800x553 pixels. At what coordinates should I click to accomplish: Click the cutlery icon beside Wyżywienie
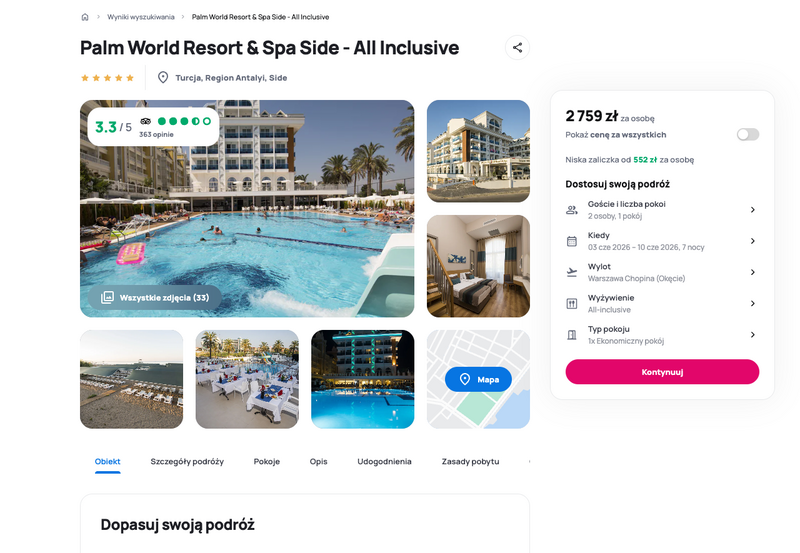(572, 304)
